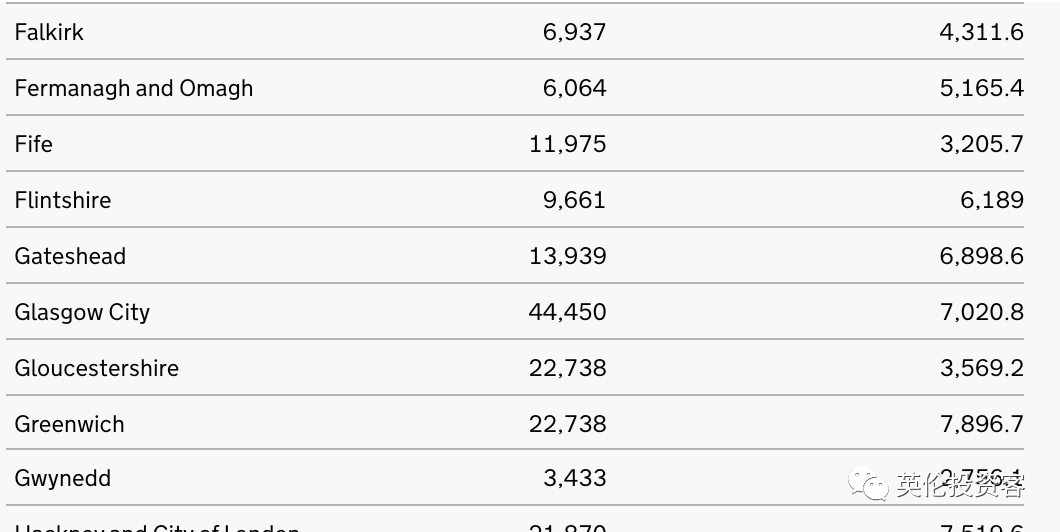
Task: Select the 5,165.4 Fermanagh rate
Action: pos(982,88)
